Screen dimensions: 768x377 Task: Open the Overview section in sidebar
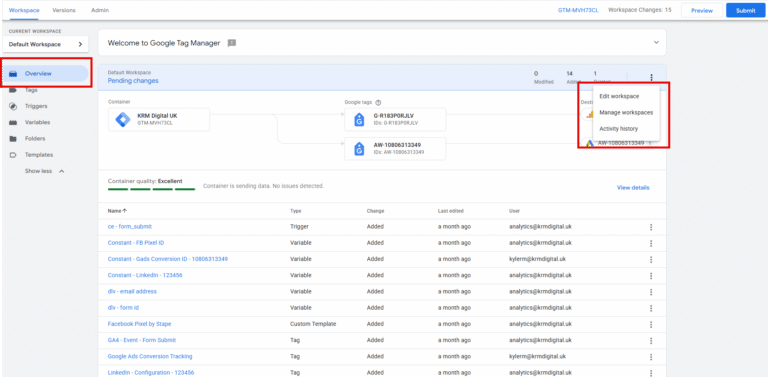point(46,73)
